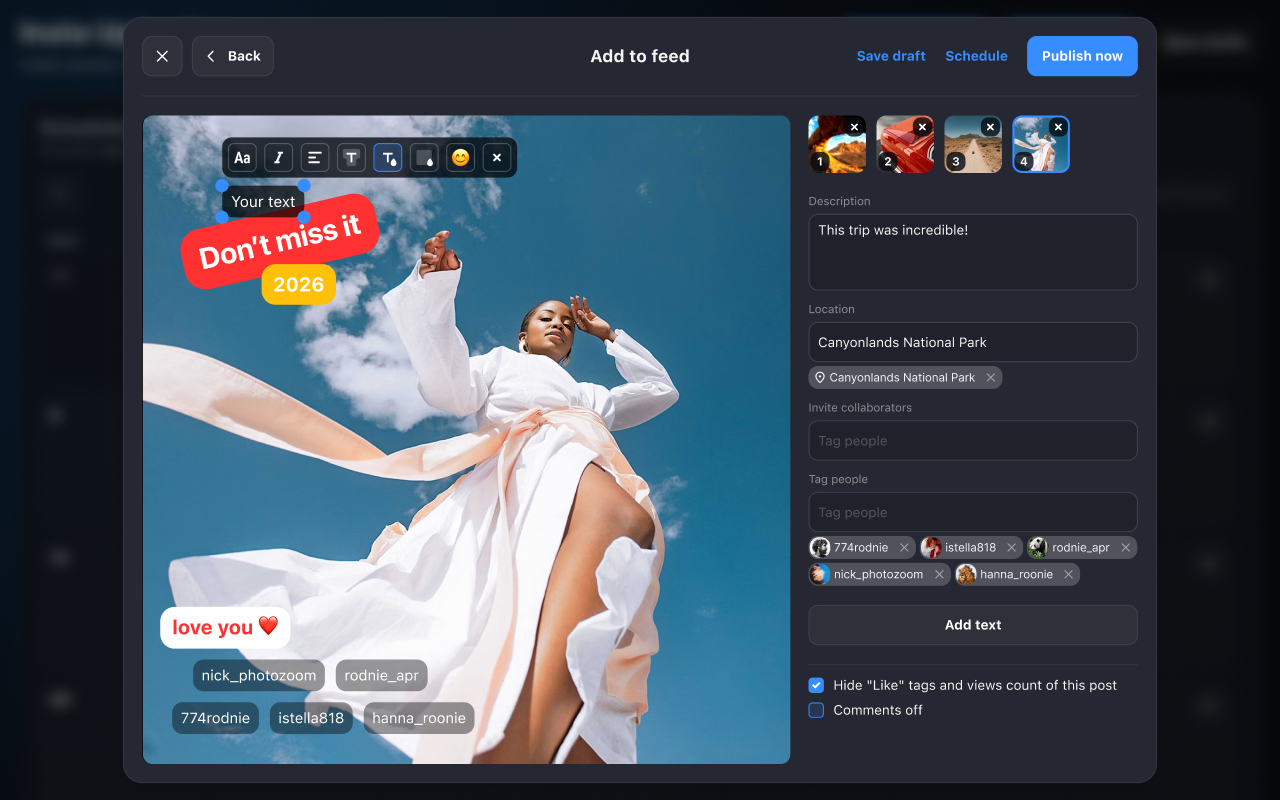The image size is (1280, 800).
Task: Focus the Invite collaborators input
Action: (x=973, y=440)
